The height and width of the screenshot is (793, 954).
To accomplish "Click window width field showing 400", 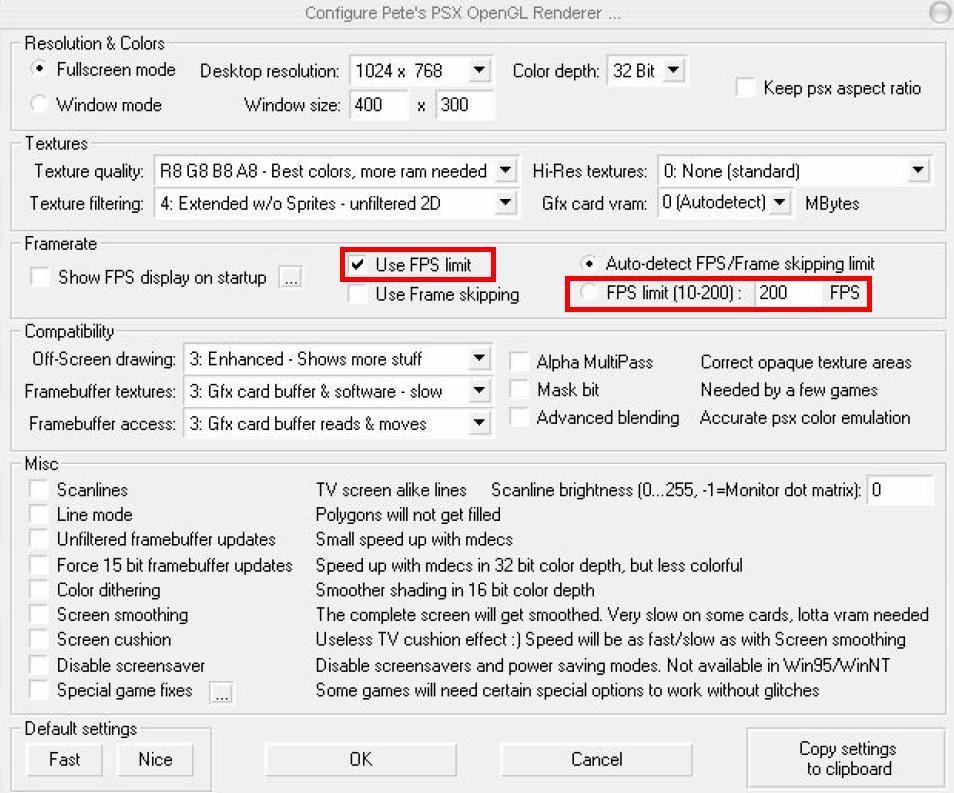I will [378, 105].
